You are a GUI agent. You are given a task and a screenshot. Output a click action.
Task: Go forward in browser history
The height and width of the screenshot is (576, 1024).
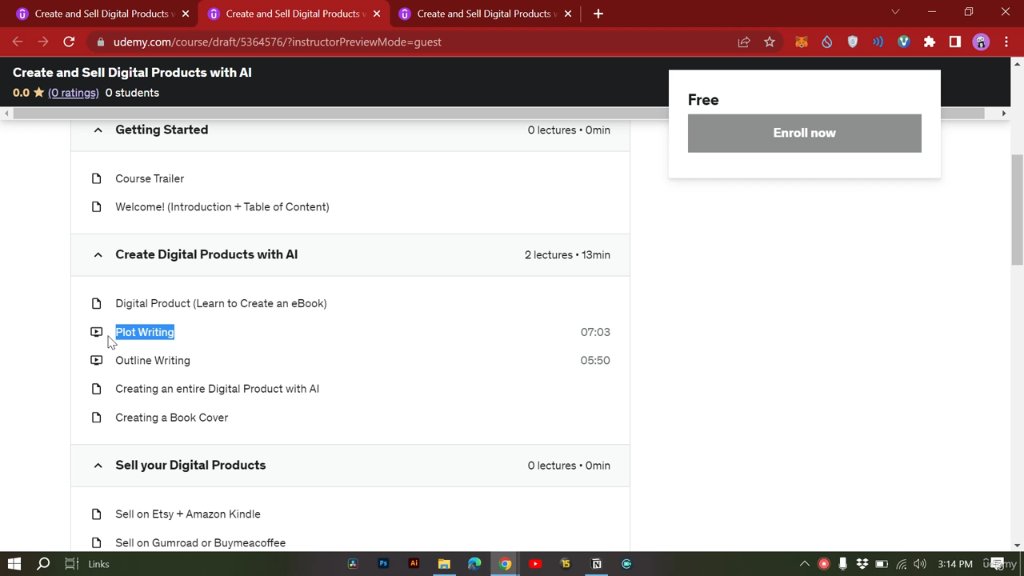click(x=43, y=42)
